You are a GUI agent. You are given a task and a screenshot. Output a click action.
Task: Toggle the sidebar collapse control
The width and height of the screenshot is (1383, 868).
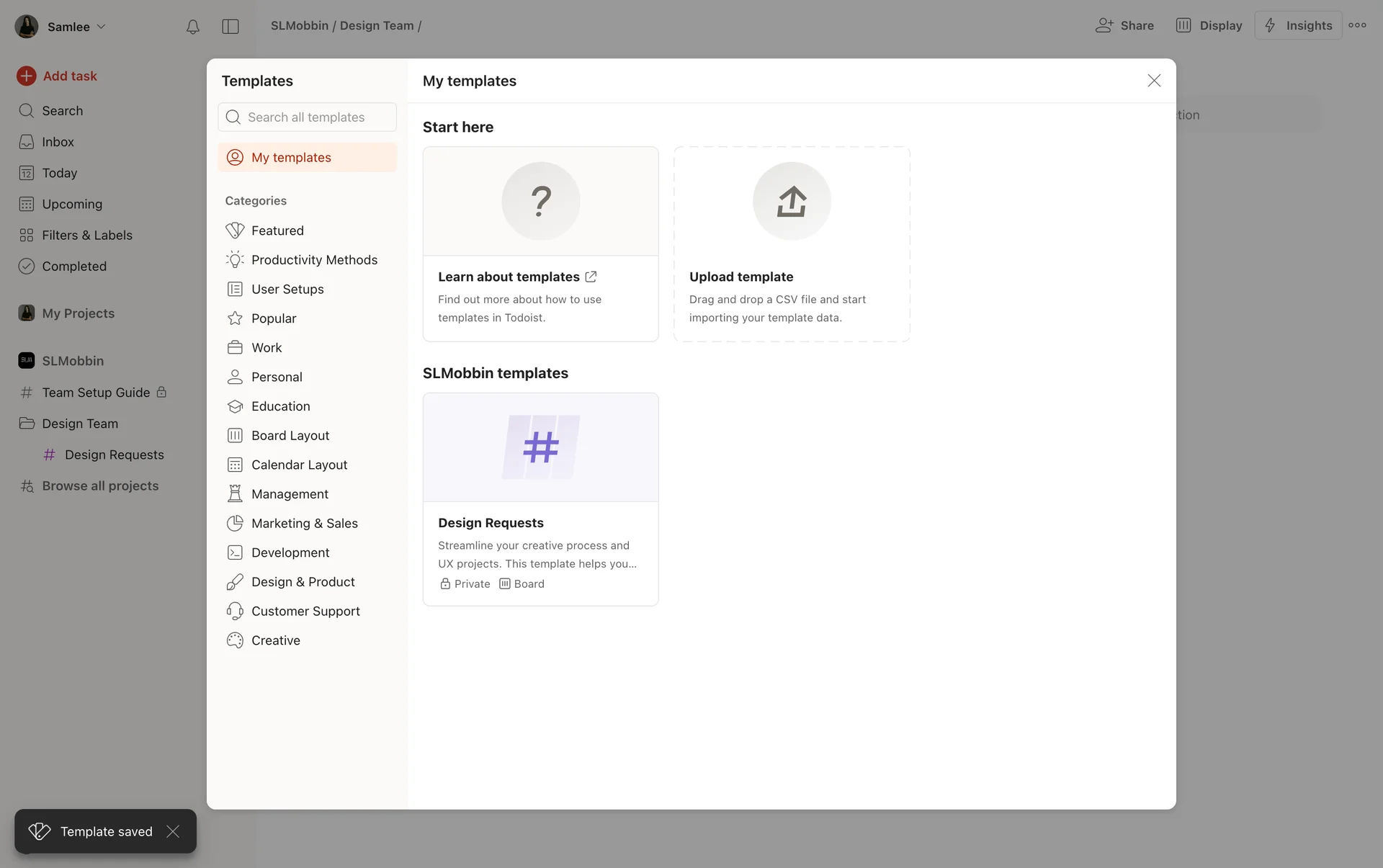[230, 27]
